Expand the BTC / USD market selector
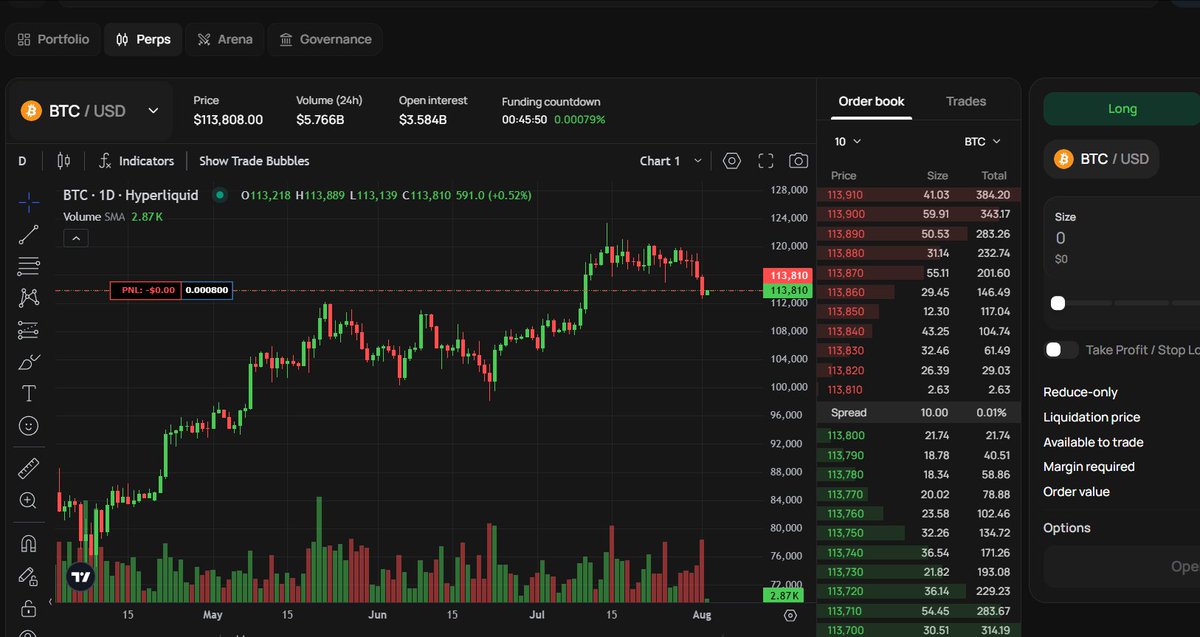 point(91,111)
